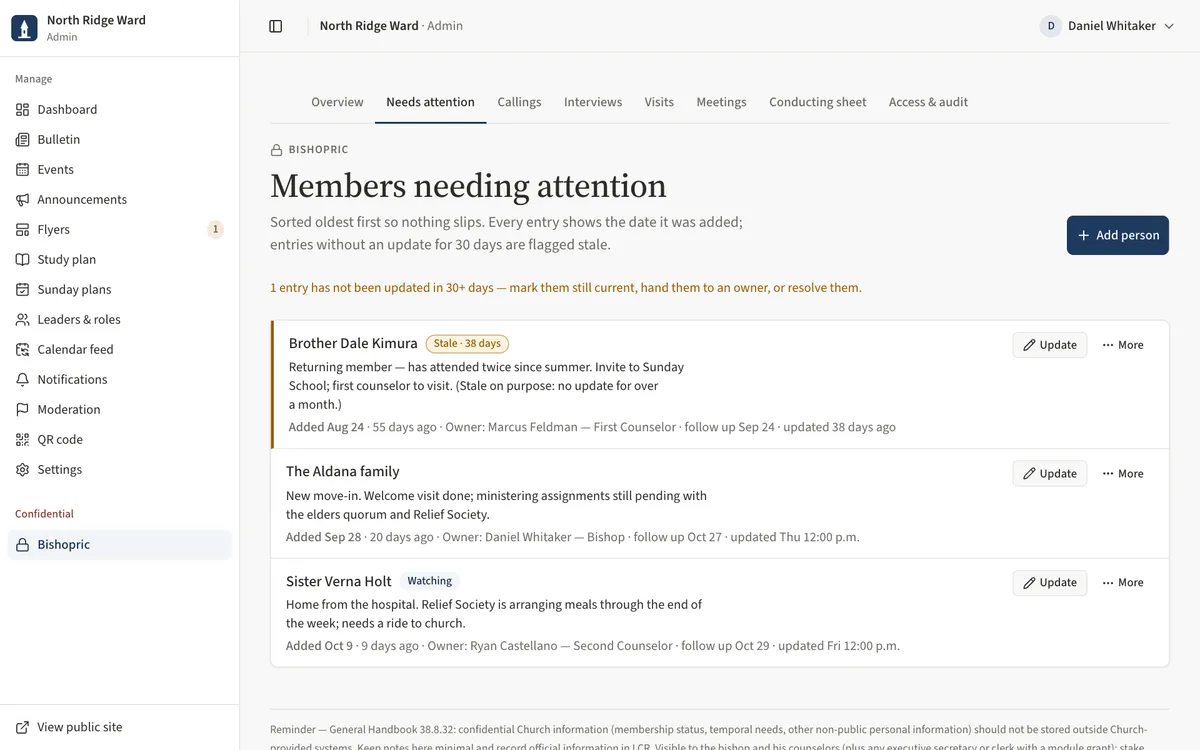Open the Visits tab
Screen dimensions: 1200x750
click(659, 102)
